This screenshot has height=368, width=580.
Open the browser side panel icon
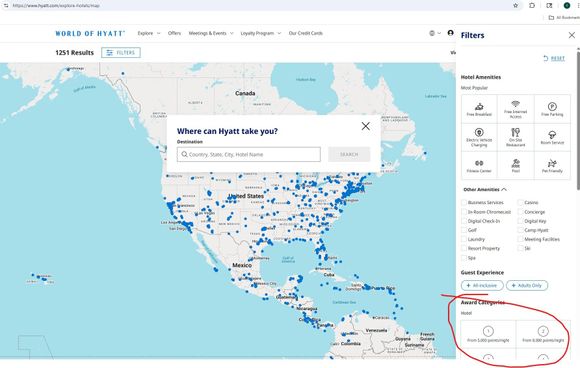[549, 6]
